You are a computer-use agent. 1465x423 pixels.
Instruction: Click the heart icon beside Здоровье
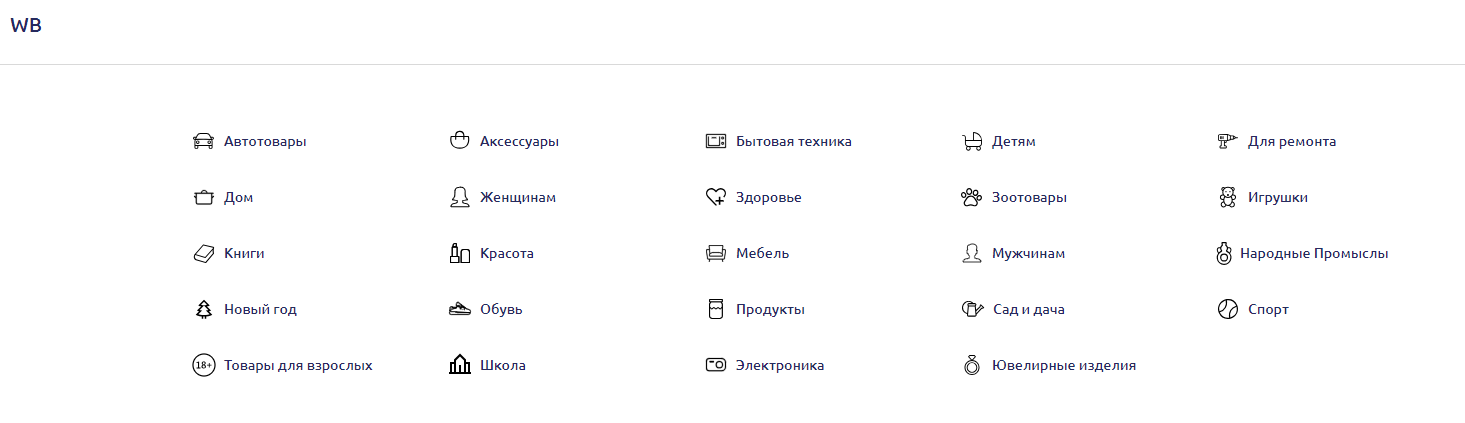pyautogui.click(x=715, y=197)
